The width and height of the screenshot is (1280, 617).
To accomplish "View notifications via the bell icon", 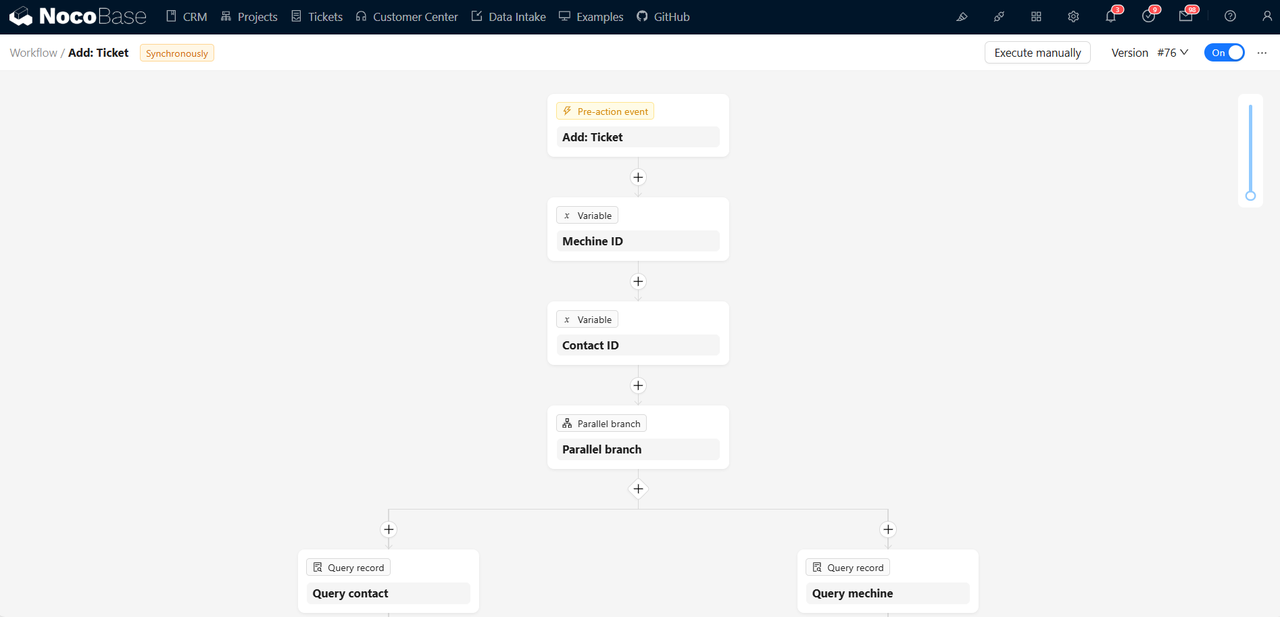I will pyautogui.click(x=1110, y=16).
